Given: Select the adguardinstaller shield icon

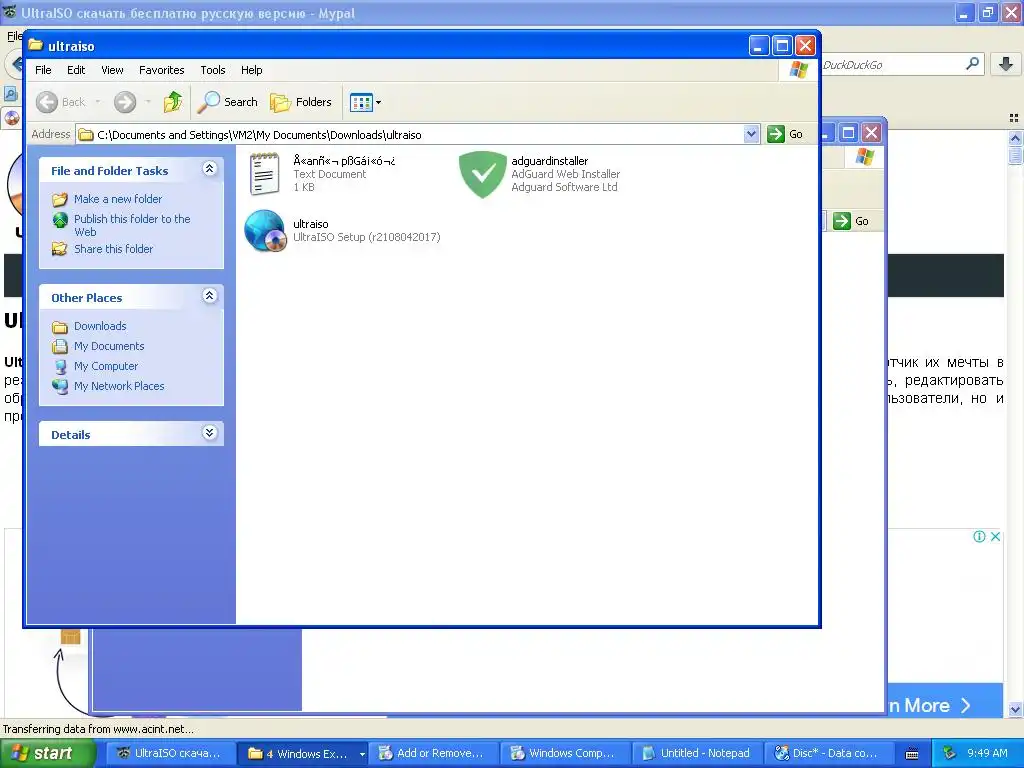Looking at the screenshot, I should pyautogui.click(x=483, y=174).
